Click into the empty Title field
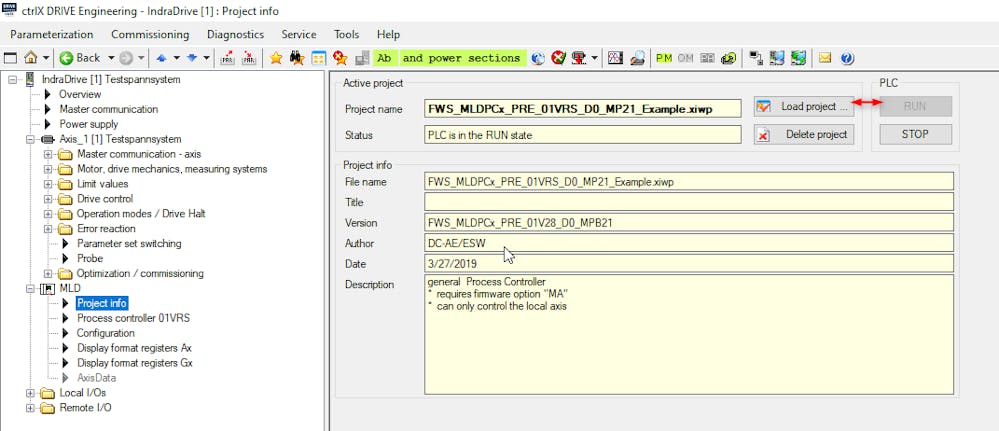Image resolution: width=999 pixels, height=431 pixels. point(689,202)
